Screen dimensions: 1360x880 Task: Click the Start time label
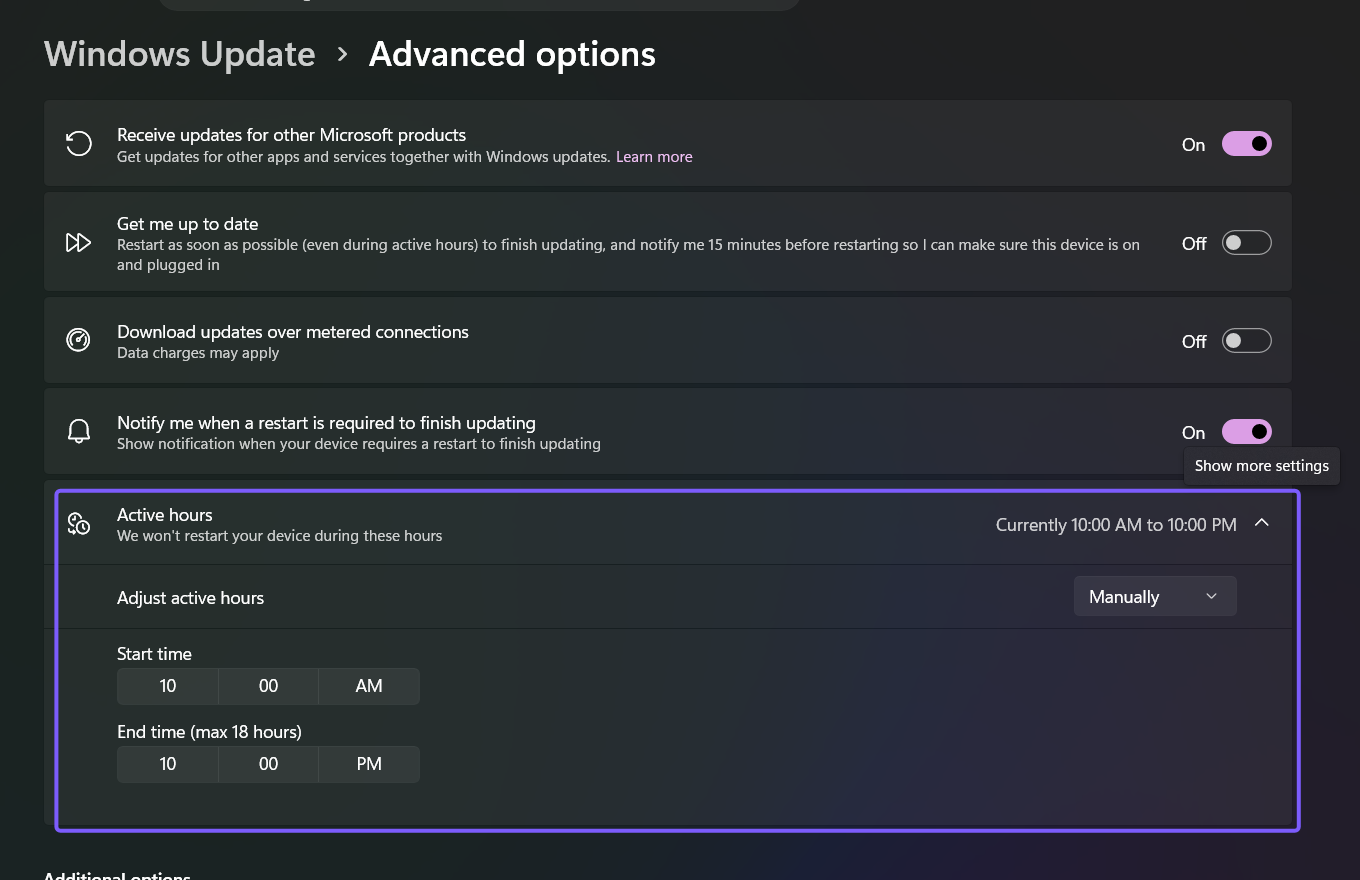point(154,654)
